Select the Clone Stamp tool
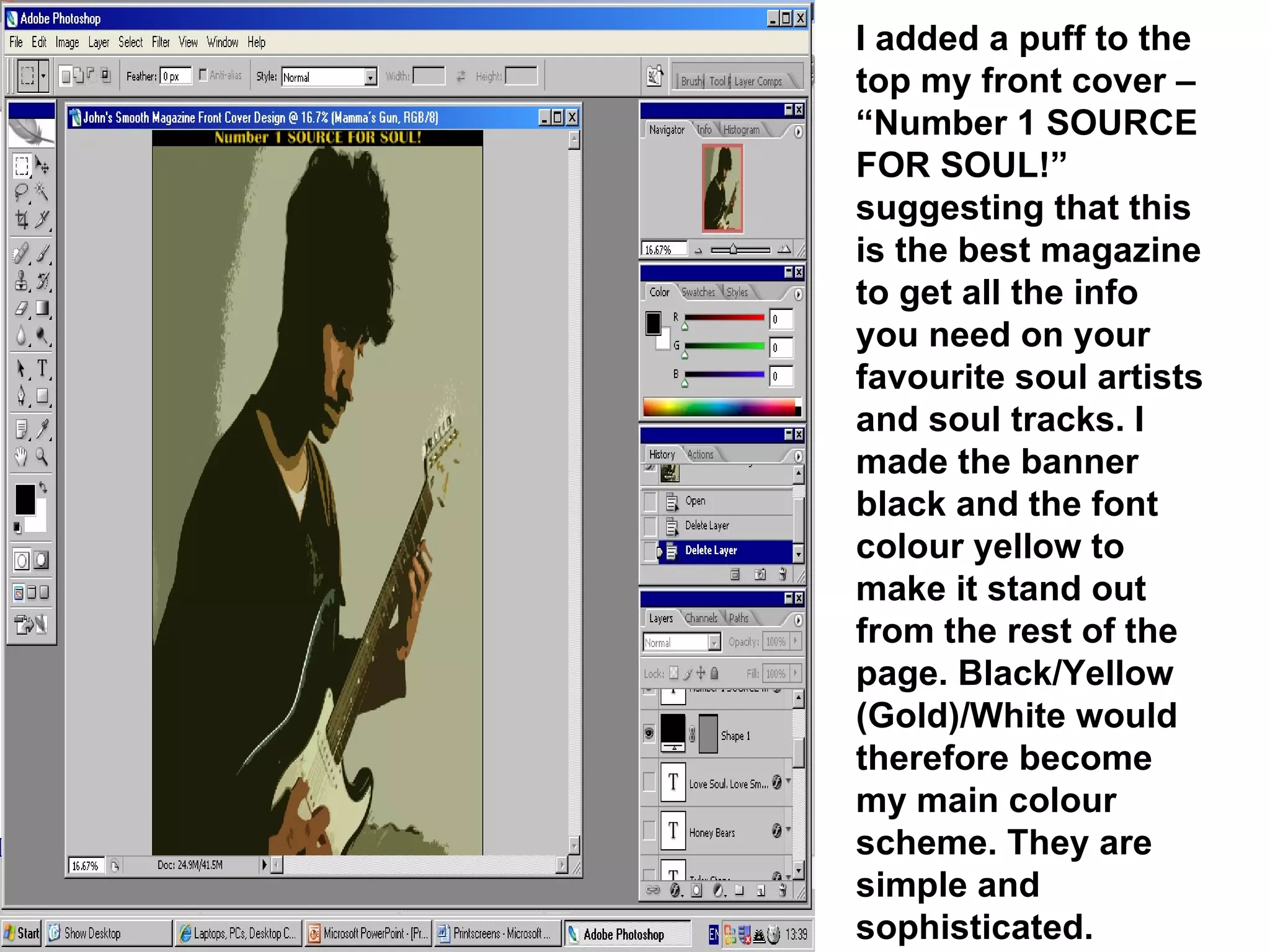The height and width of the screenshot is (952, 1270). (x=22, y=281)
